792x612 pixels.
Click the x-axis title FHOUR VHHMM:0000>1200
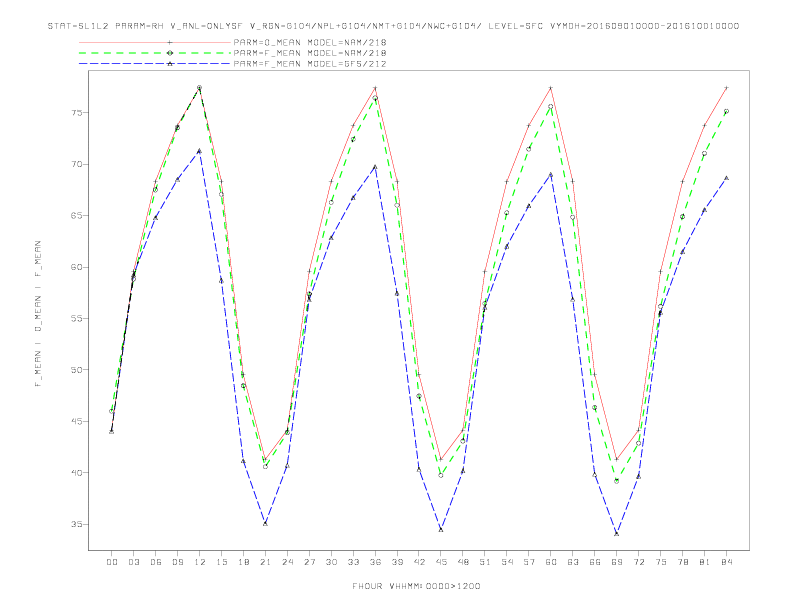pos(416,586)
